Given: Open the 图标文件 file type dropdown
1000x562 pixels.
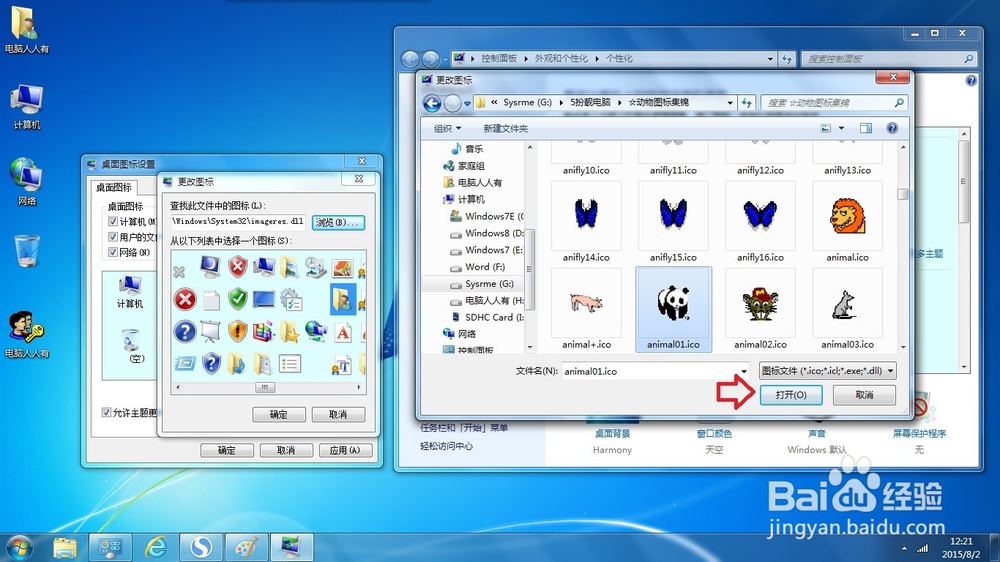Looking at the screenshot, I should (827, 371).
